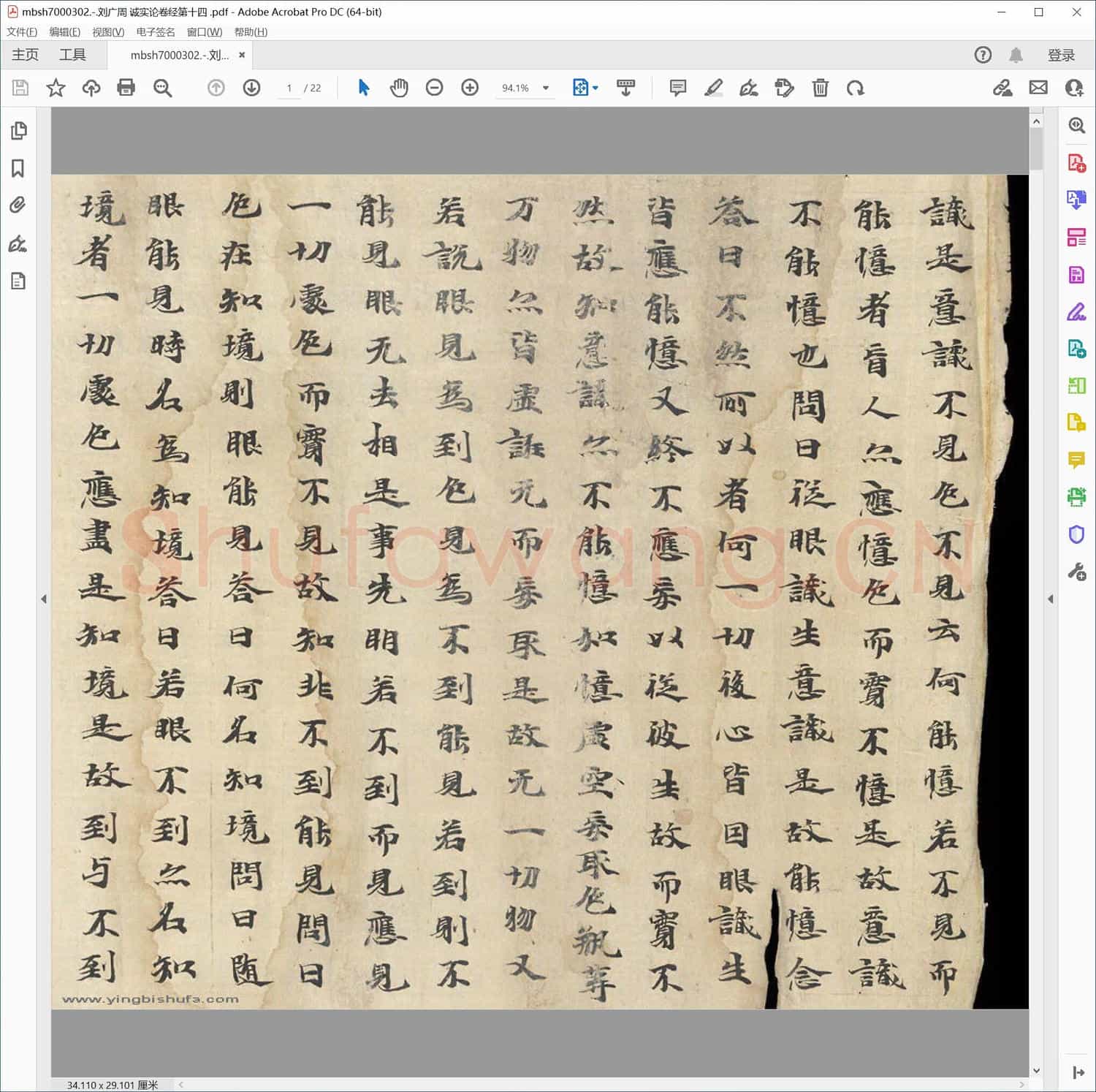This screenshot has width=1096, height=1092.
Task: Expand the left navigation pane
Action: click(x=44, y=599)
